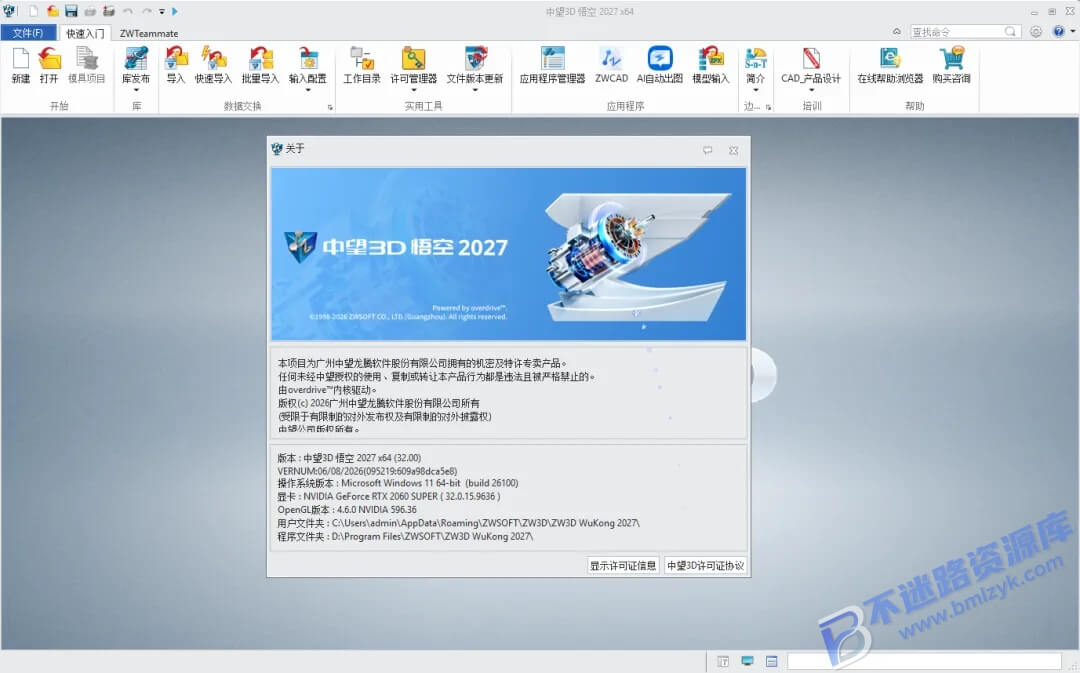This screenshot has width=1080, height=673.
Task: Click the 库发布 library publish icon
Action: coord(136,59)
